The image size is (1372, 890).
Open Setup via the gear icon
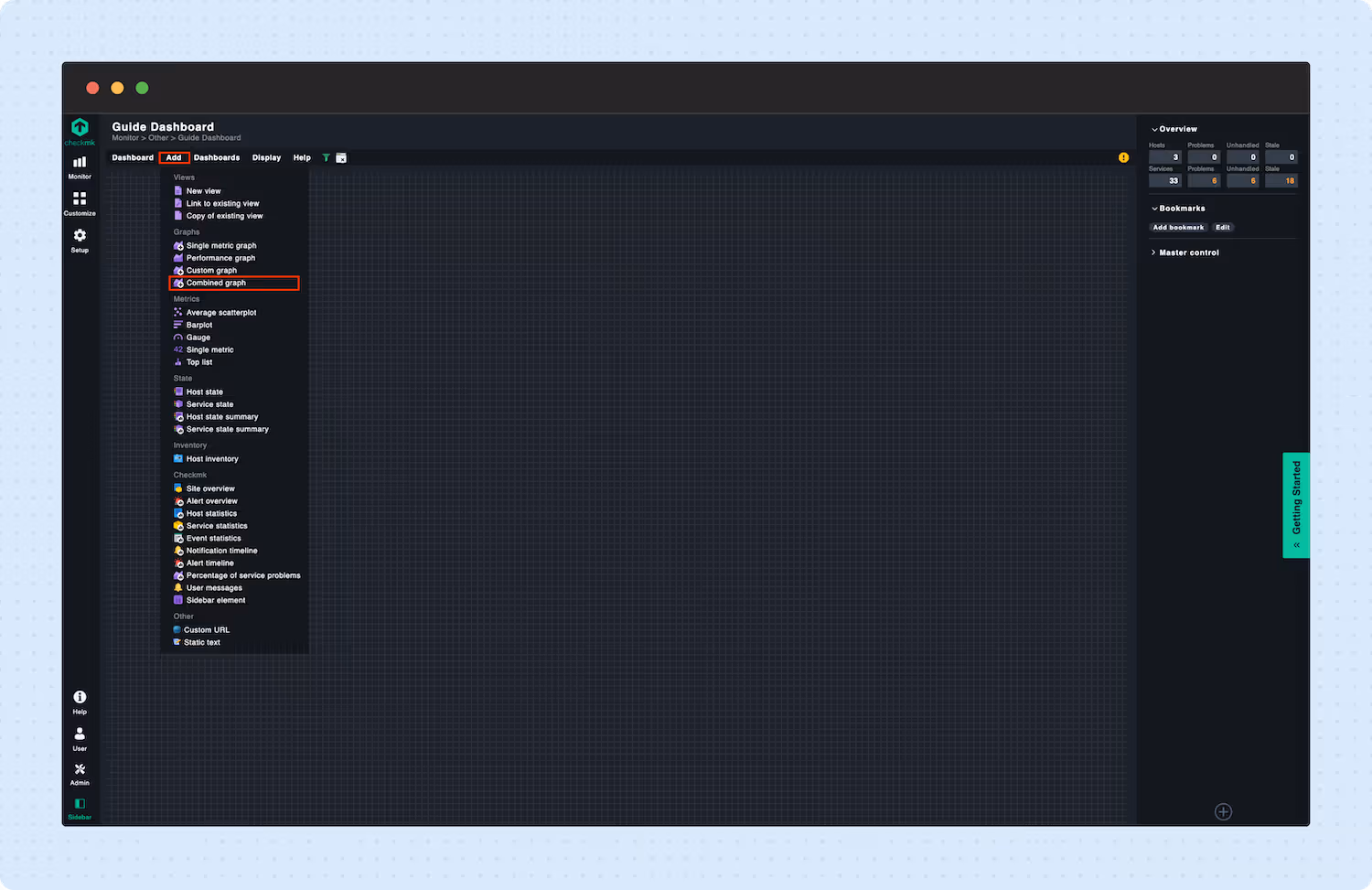coord(80,239)
